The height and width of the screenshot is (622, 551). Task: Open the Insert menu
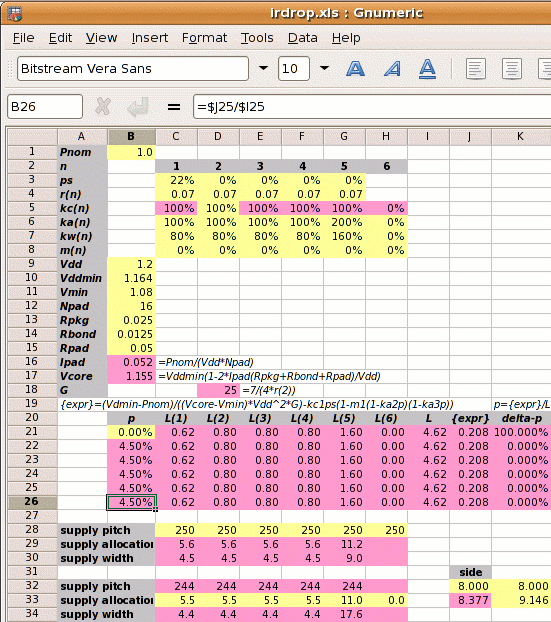pyautogui.click(x=150, y=38)
